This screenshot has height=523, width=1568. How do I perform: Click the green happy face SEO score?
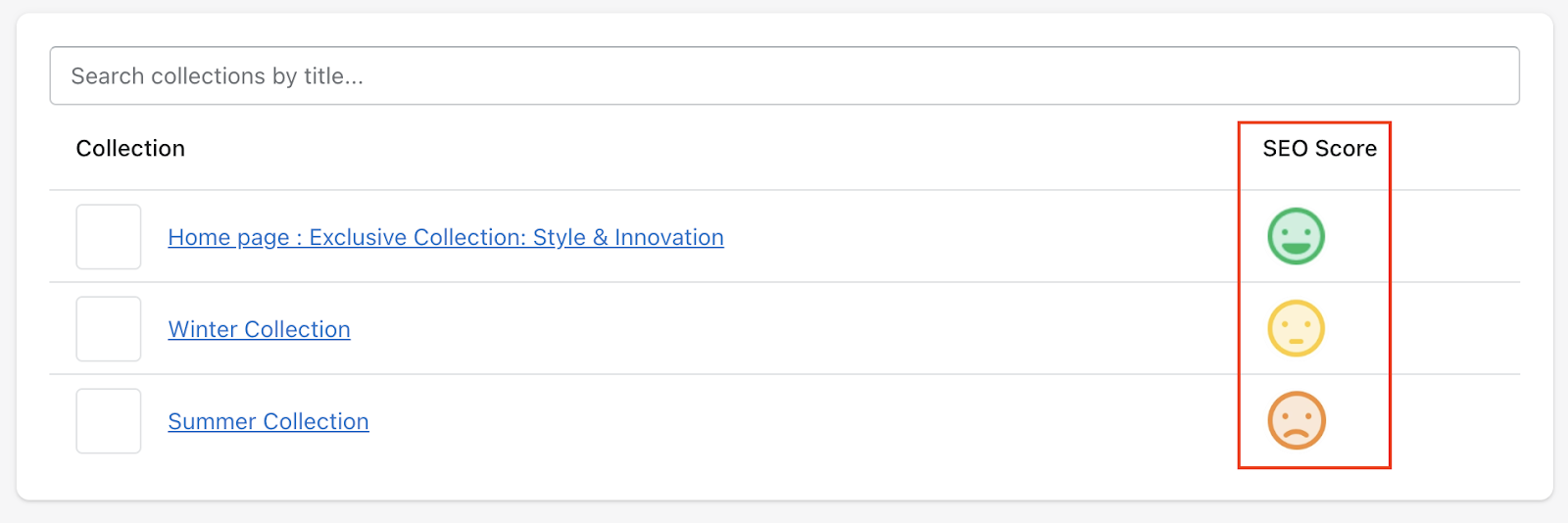[x=1296, y=236]
